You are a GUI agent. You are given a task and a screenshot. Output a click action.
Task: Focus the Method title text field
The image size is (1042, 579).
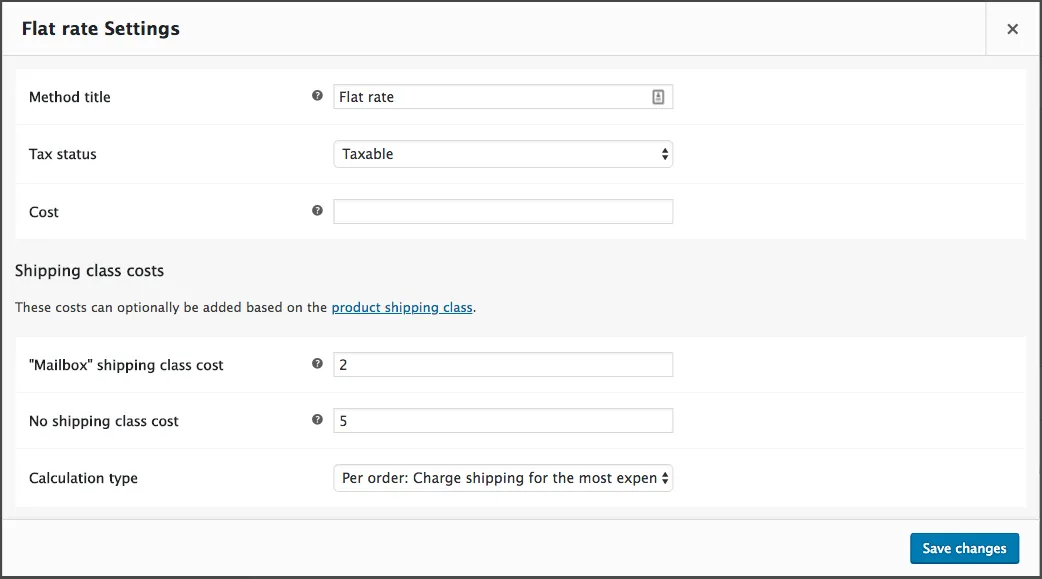pos(490,97)
